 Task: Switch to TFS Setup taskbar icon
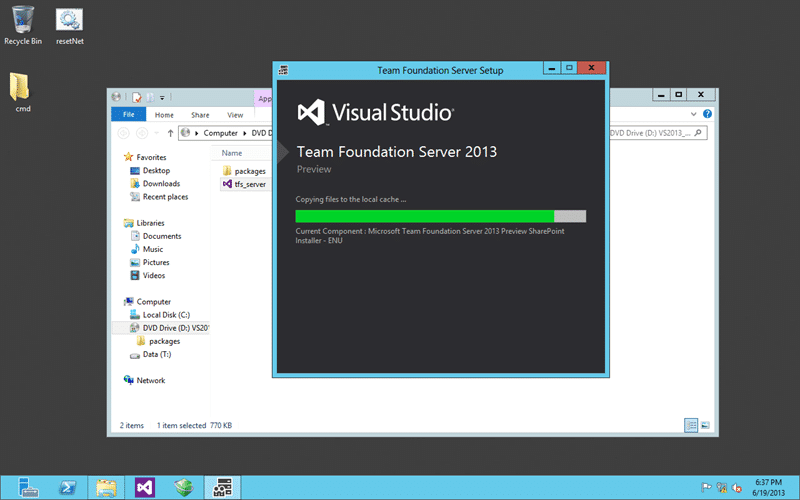click(x=222, y=488)
